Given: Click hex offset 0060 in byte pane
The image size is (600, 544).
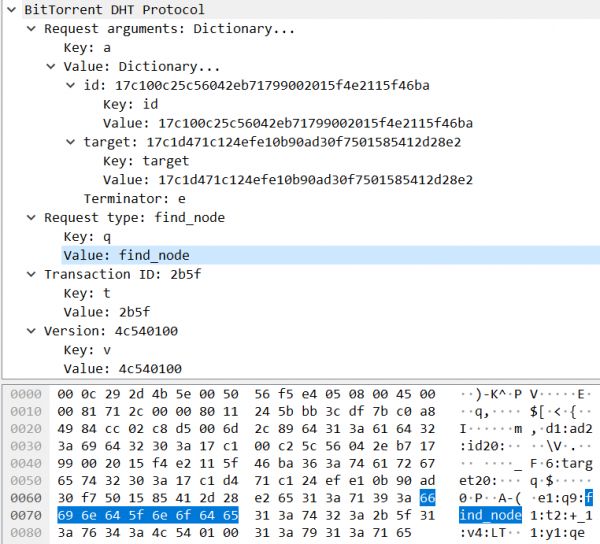Looking at the screenshot, I should [x=26, y=498].
